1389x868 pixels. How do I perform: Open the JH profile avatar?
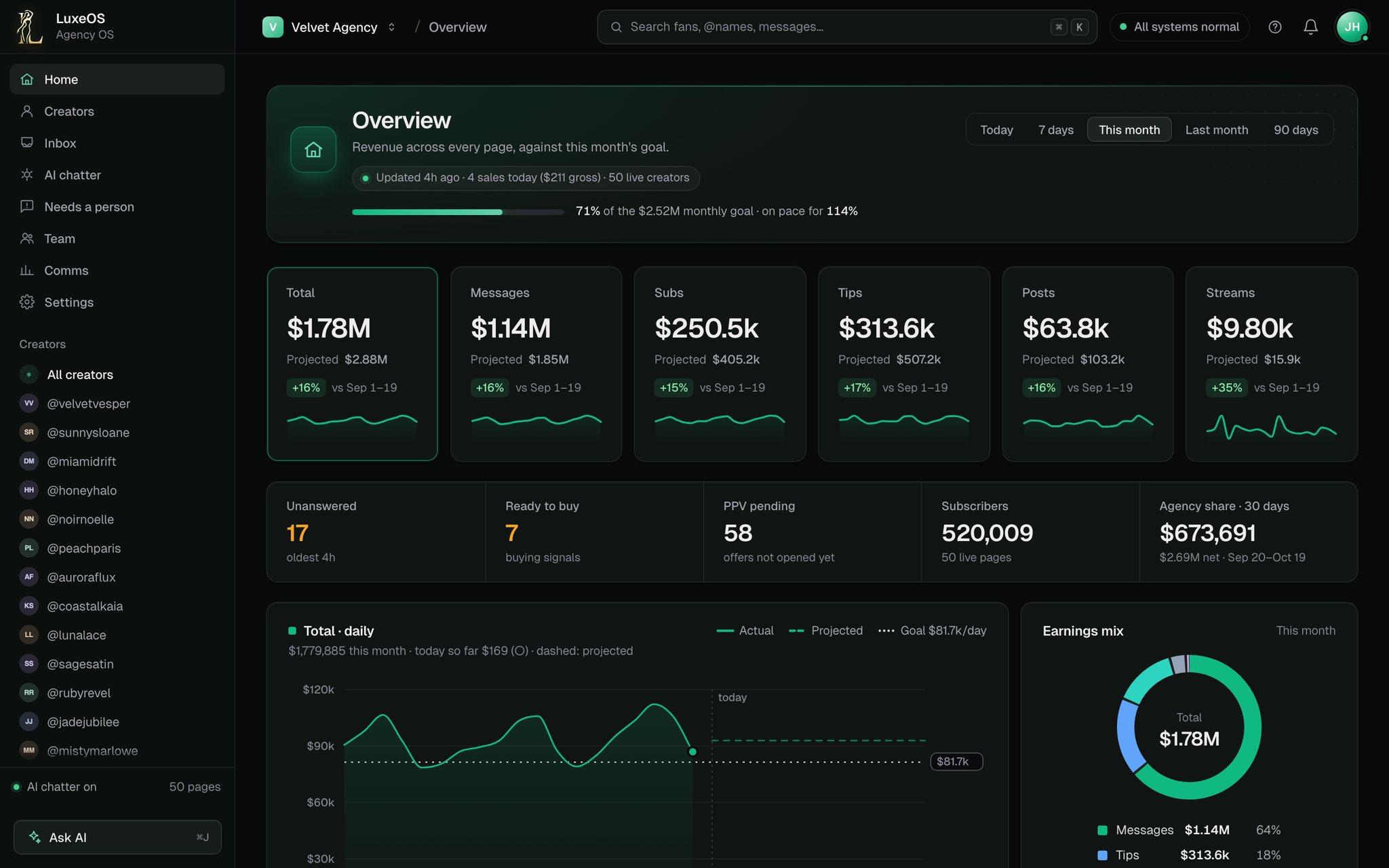click(1352, 27)
